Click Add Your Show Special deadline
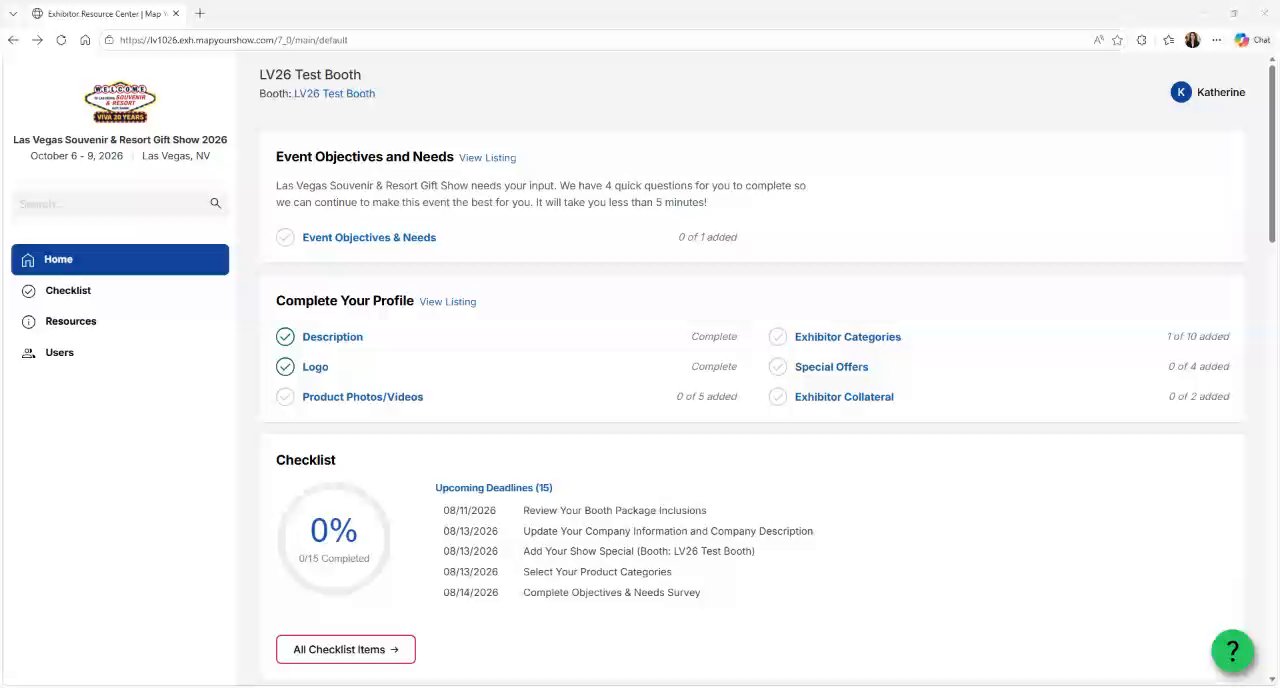The width and height of the screenshot is (1280, 688). (x=638, y=552)
